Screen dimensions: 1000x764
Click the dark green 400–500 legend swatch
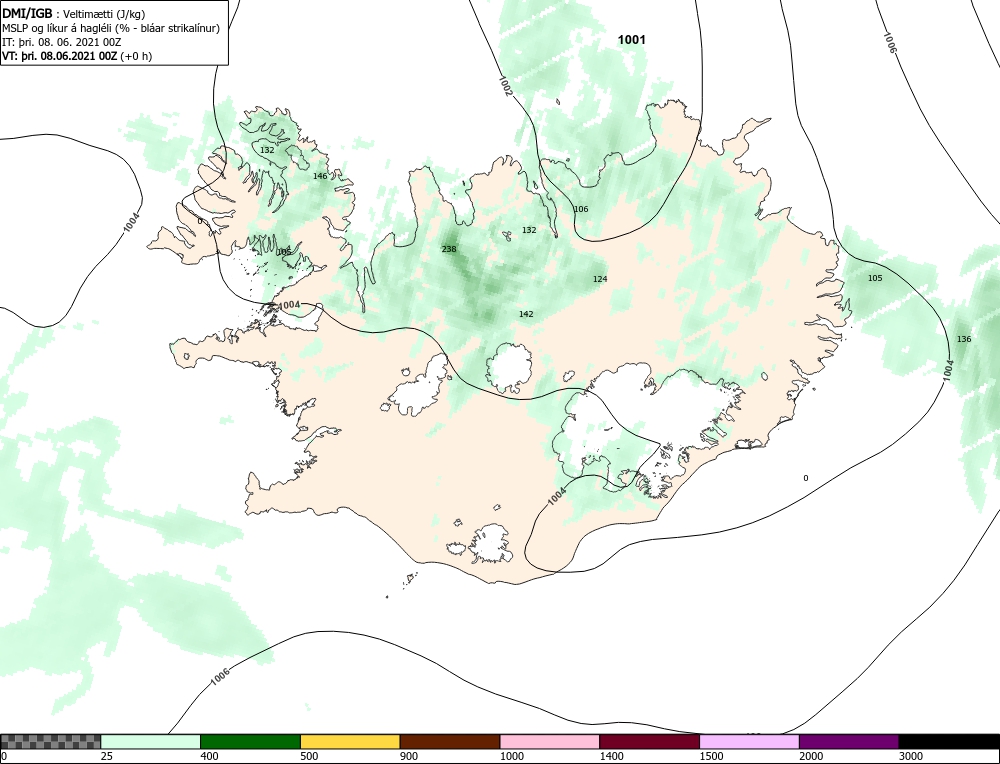pyautogui.click(x=251, y=742)
